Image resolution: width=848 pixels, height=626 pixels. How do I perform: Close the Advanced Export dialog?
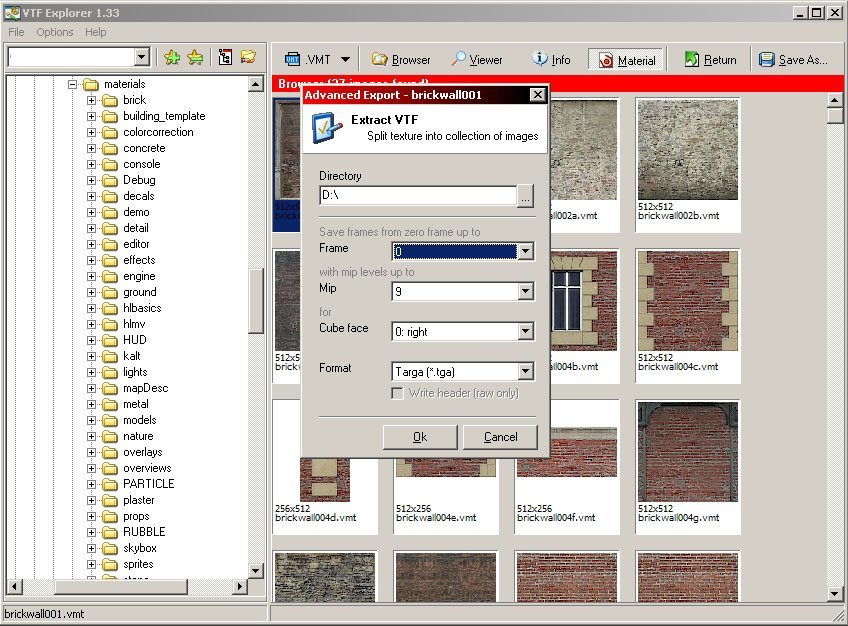coord(538,95)
